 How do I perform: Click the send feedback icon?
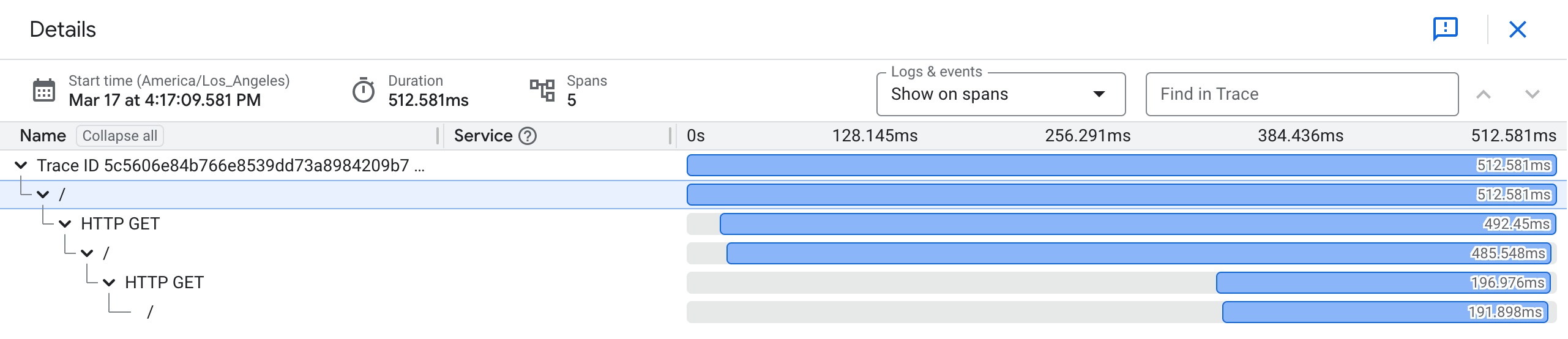(x=1445, y=29)
